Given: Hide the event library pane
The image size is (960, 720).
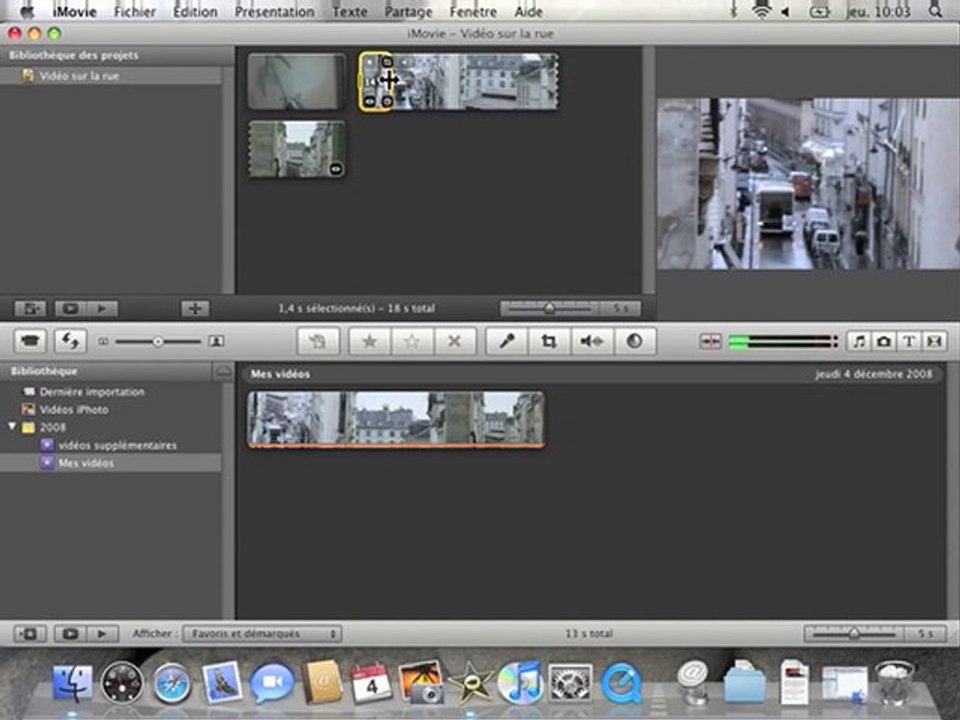Looking at the screenshot, I should pos(223,371).
